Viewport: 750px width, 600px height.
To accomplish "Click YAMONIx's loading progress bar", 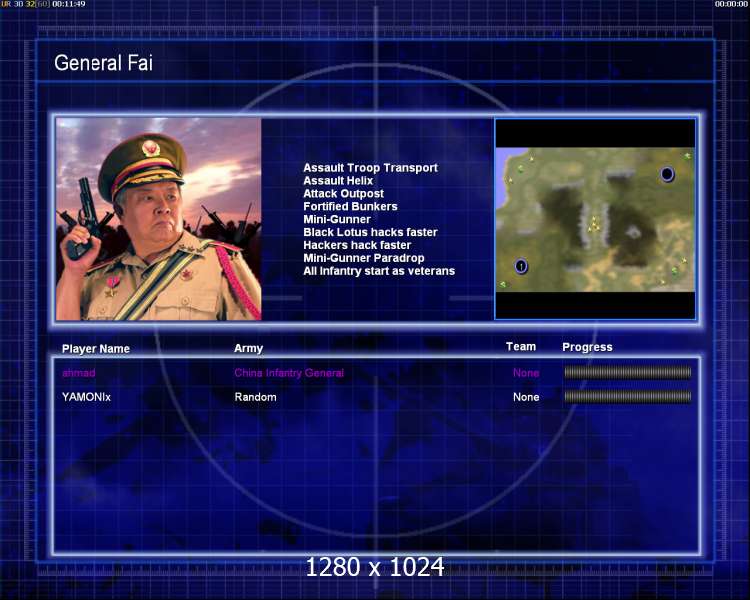I will 628,397.
